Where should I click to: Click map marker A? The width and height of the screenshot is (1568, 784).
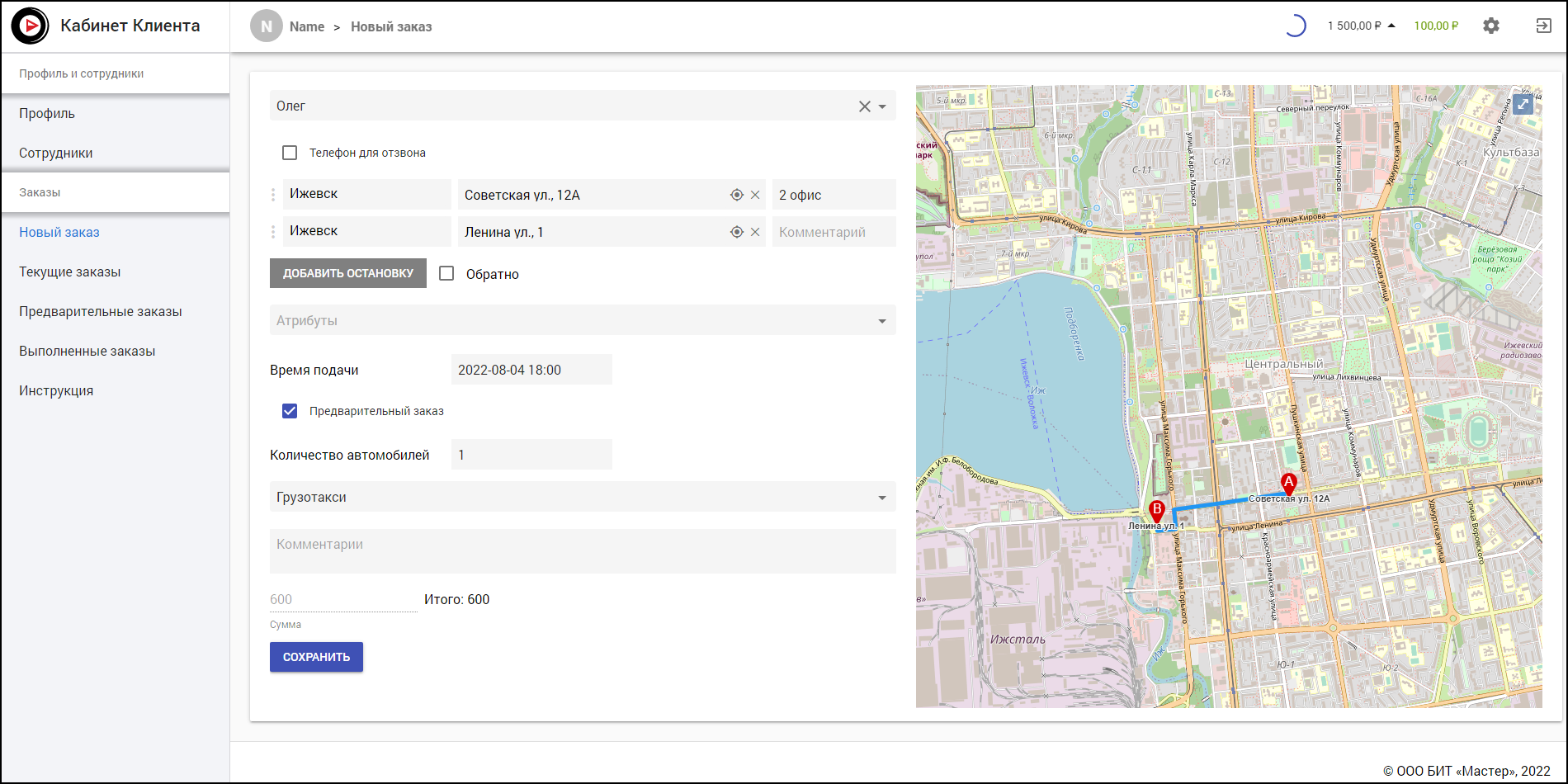(1288, 483)
